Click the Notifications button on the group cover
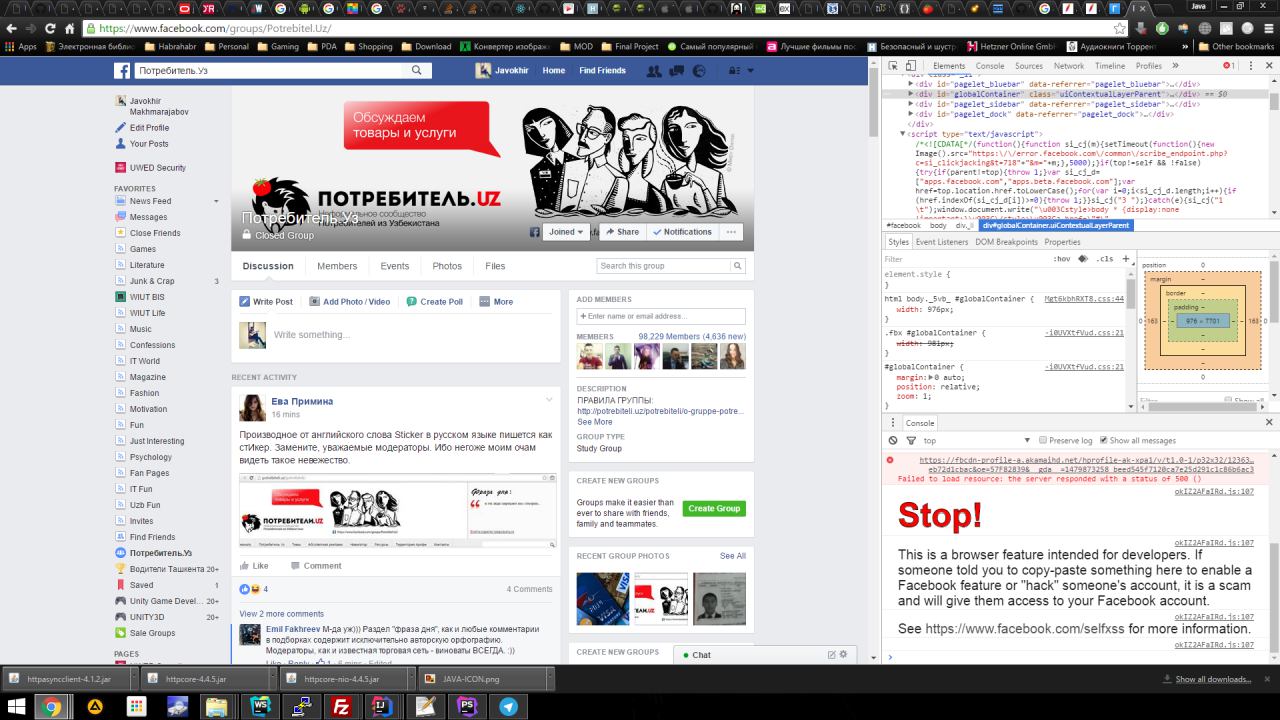 coord(682,232)
